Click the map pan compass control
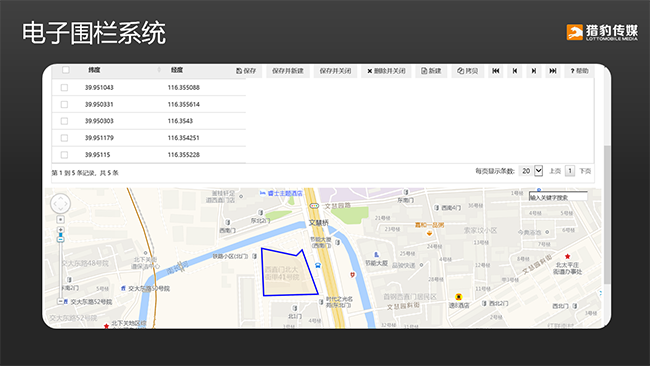This screenshot has width=650, height=366. point(61,204)
